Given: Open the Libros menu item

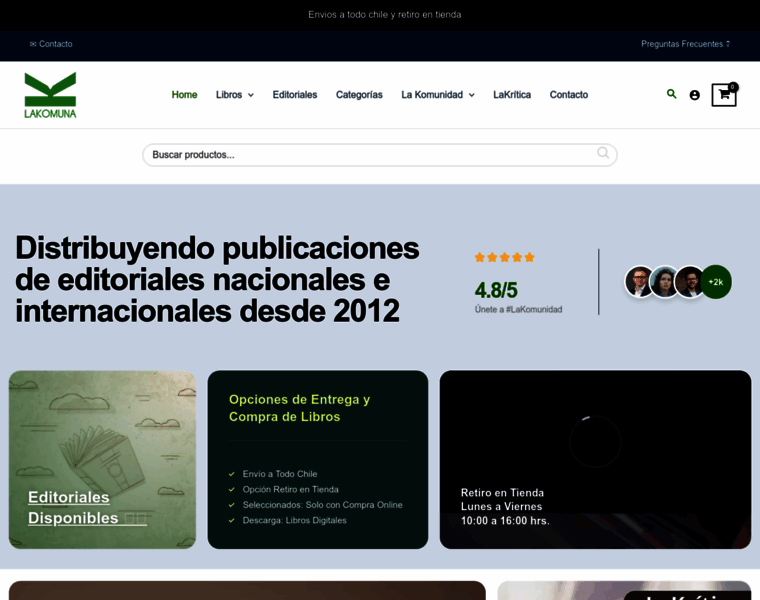Looking at the screenshot, I should click(229, 95).
